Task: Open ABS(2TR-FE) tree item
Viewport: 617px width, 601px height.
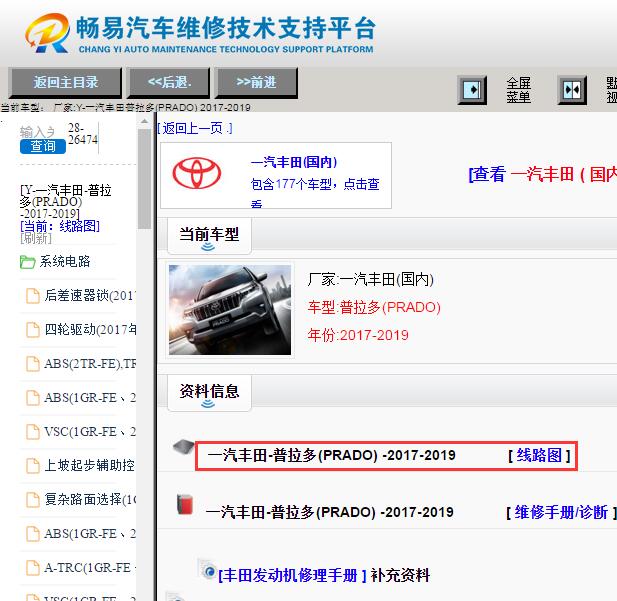Action: click(x=90, y=364)
